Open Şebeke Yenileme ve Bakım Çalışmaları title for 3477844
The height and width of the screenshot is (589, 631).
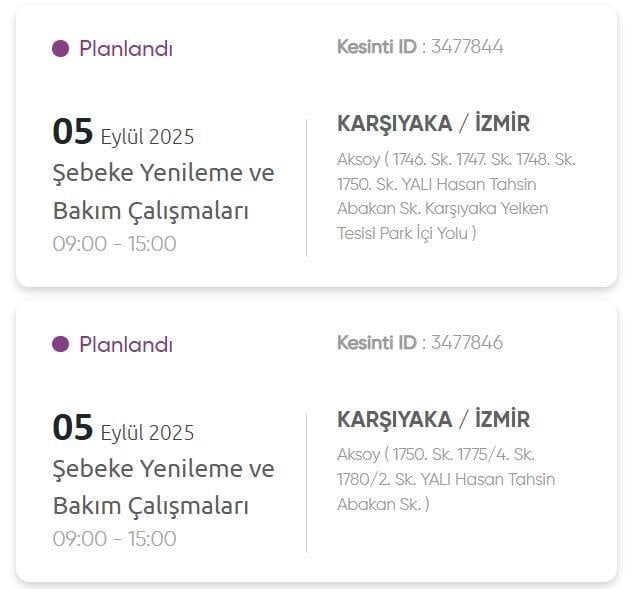163,191
